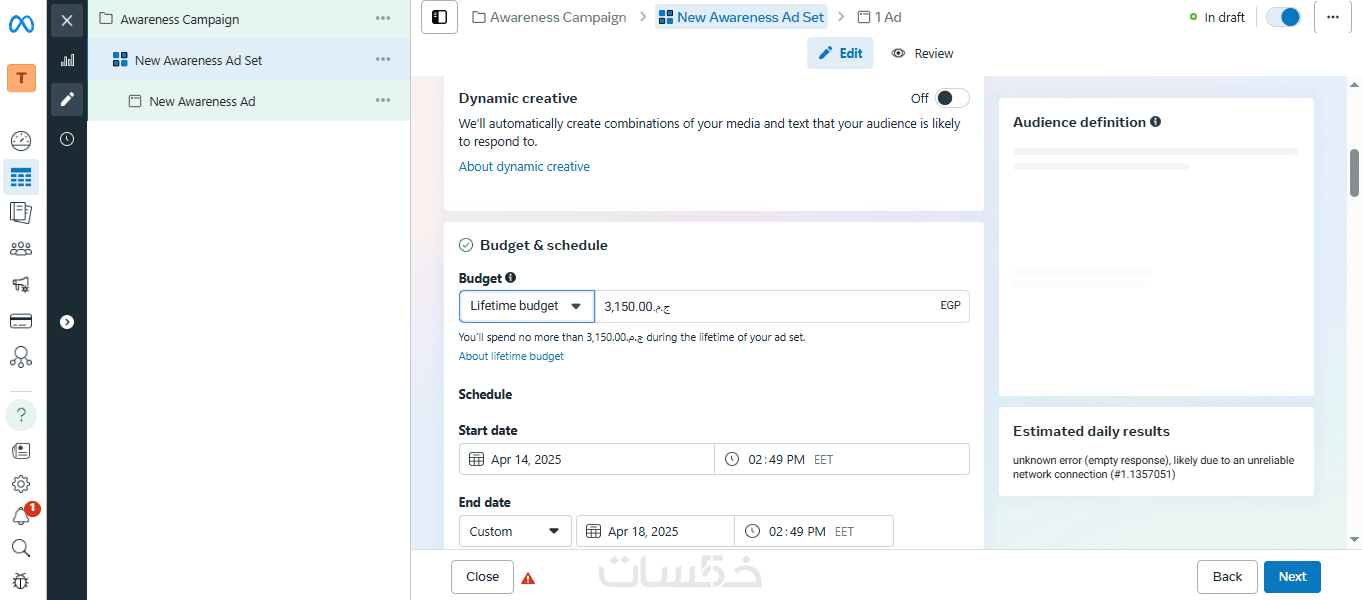Viewport: 1362px width, 600px height.
Task: Switch to the Review tab
Action: [922, 53]
